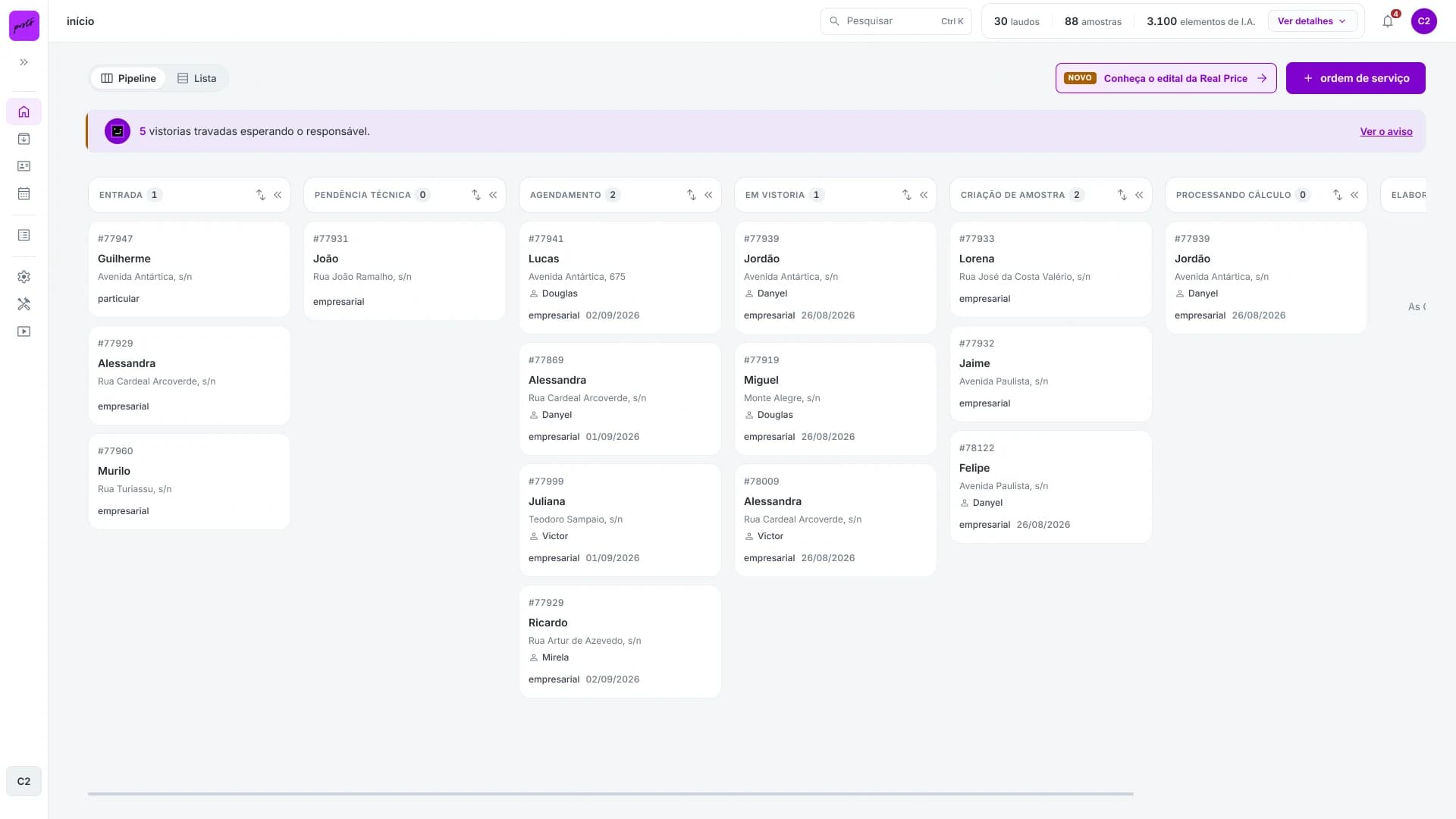The image size is (1456, 819).
Task: Open card #77931 João
Action: (x=404, y=271)
